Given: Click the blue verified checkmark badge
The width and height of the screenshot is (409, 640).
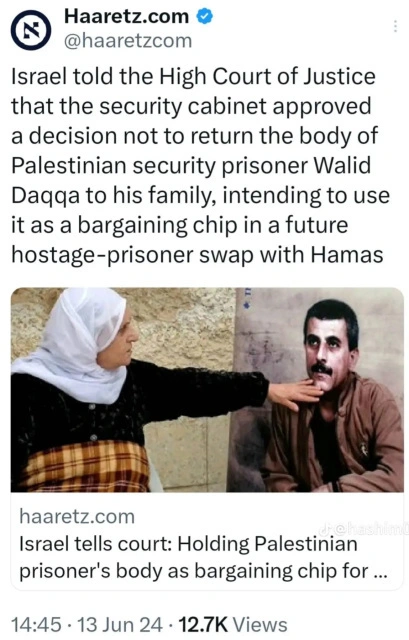Looking at the screenshot, I should point(204,16).
